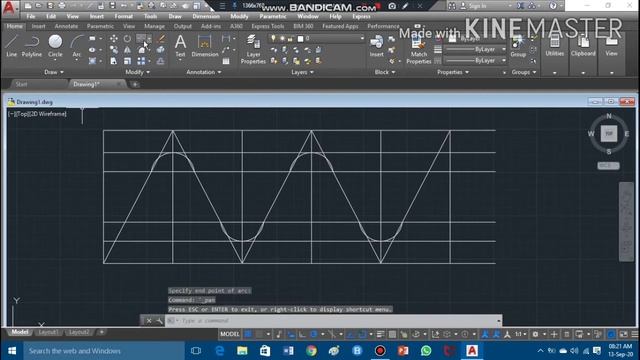Open the Start file tab

click(x=21, y=84)
